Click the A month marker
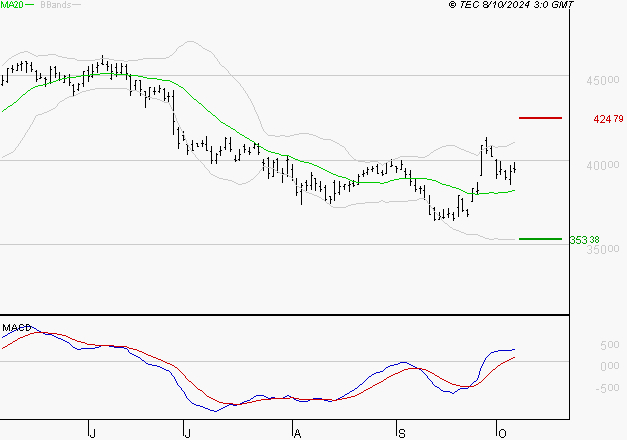Screen dimensions: 627x440 coord(297,433)
